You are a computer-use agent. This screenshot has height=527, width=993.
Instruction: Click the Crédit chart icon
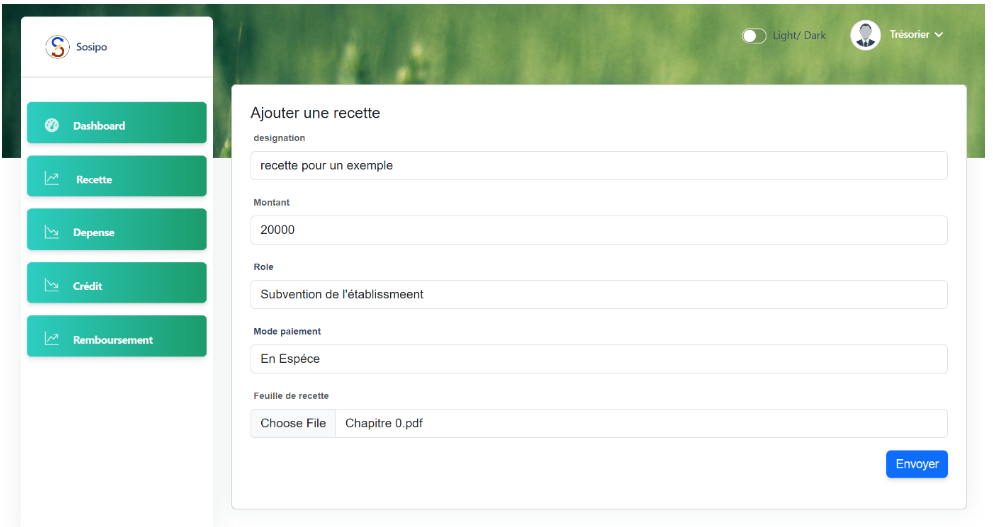tap(52, 286)
